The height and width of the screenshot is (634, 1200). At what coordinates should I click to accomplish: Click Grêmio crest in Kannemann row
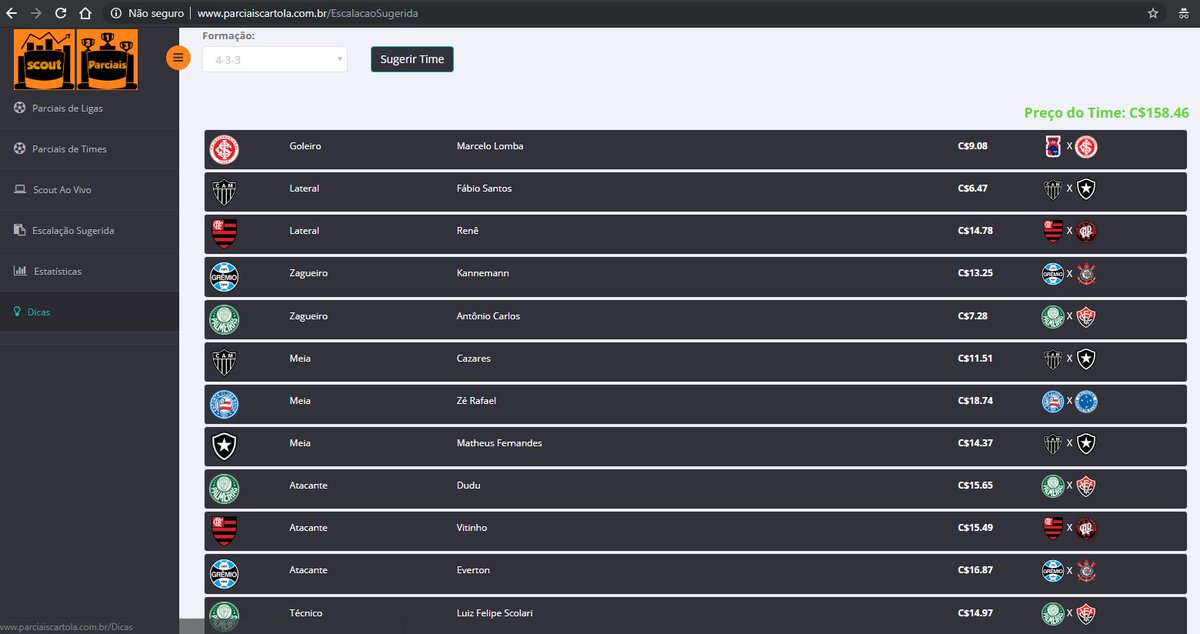pos(224,276)
